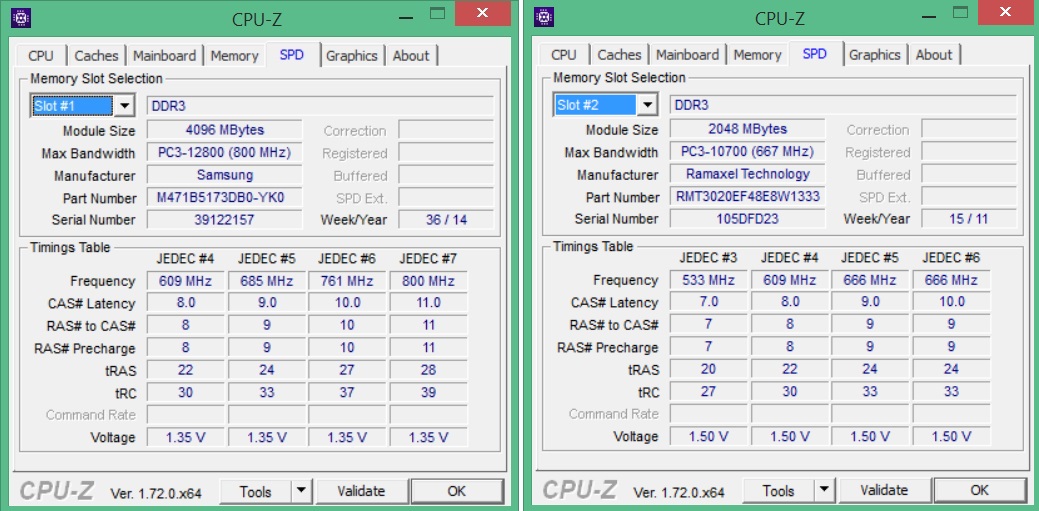Select part number RMT3020EF48E8W1333

pyautogui.click(x=747, y=196)
